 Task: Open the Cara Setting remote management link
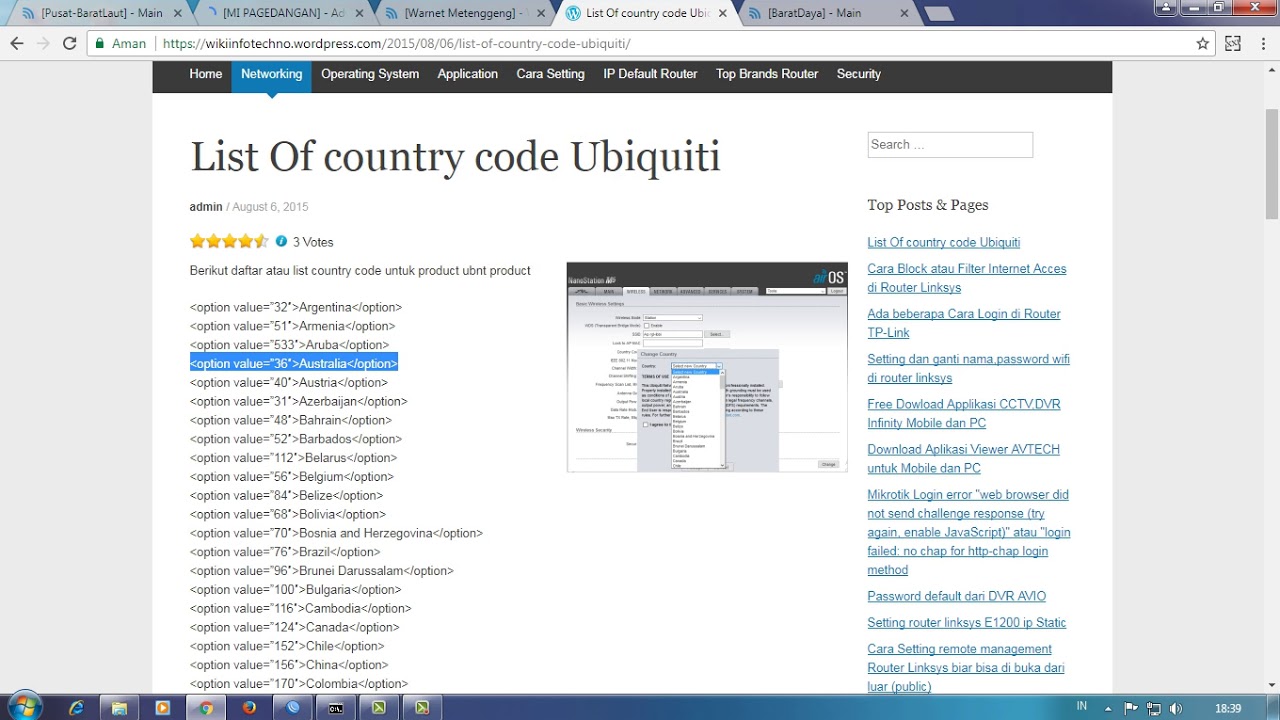[966, 668]
